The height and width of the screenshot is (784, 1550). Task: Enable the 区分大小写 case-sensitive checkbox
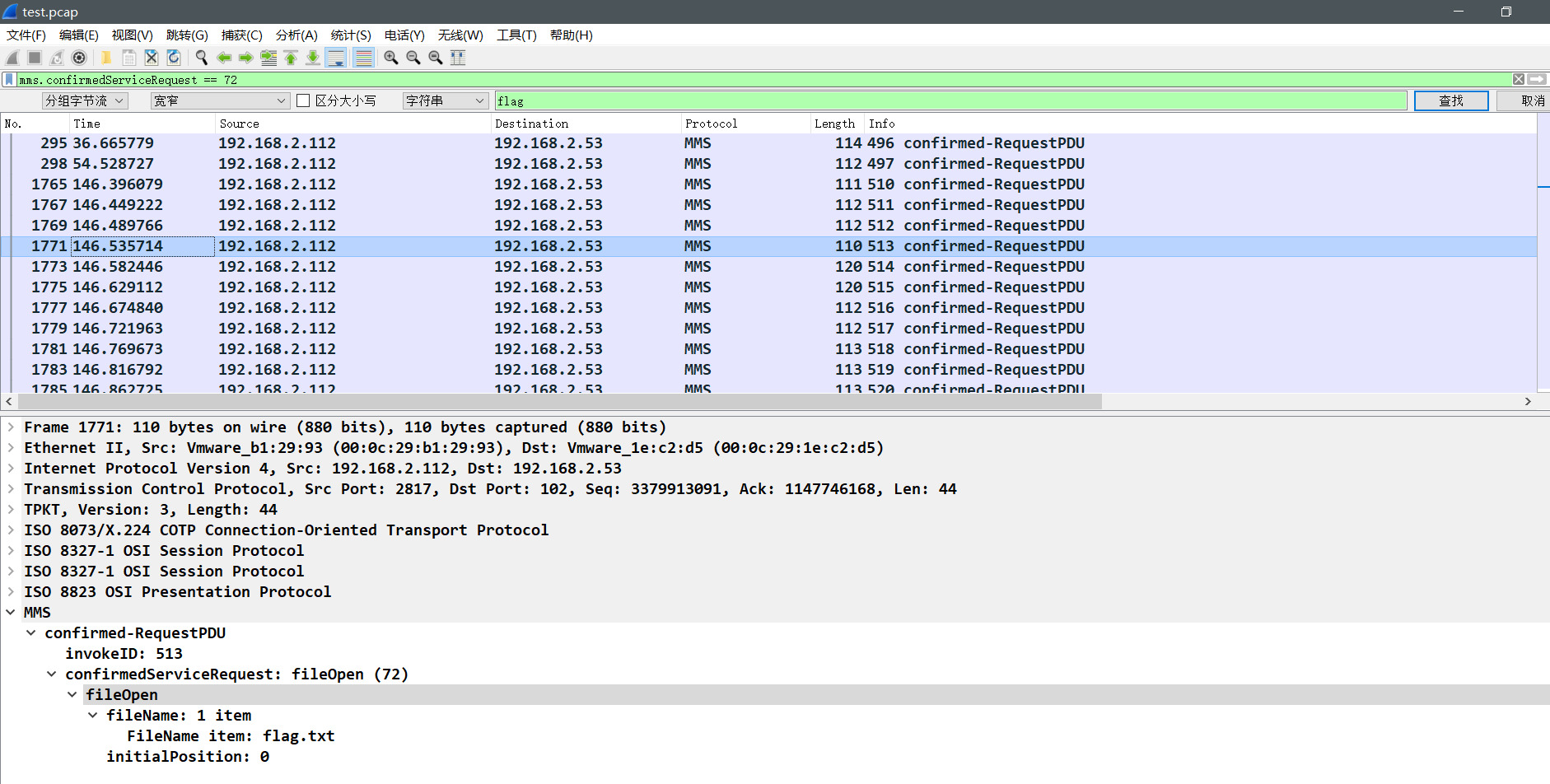pos(303,100)
